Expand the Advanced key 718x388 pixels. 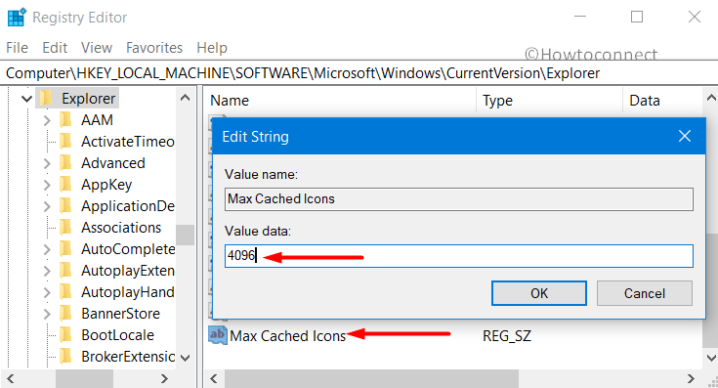[x=47, y=163]
